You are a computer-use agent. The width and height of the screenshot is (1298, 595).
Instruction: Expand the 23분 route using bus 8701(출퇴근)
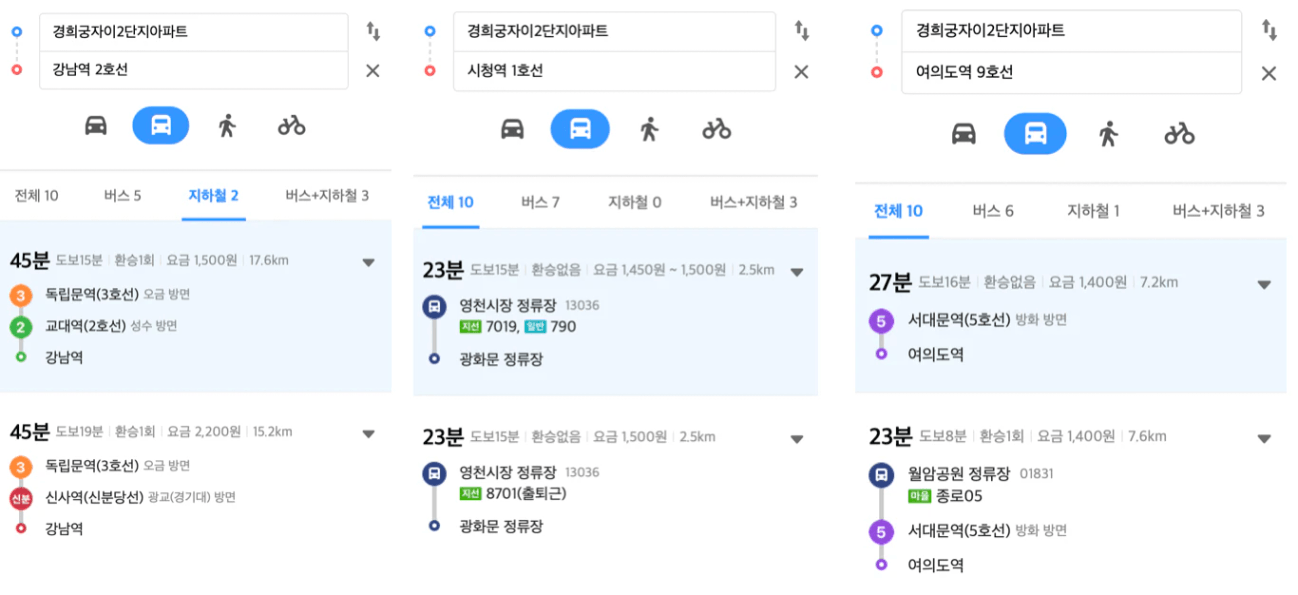click(x=797, y=438)
